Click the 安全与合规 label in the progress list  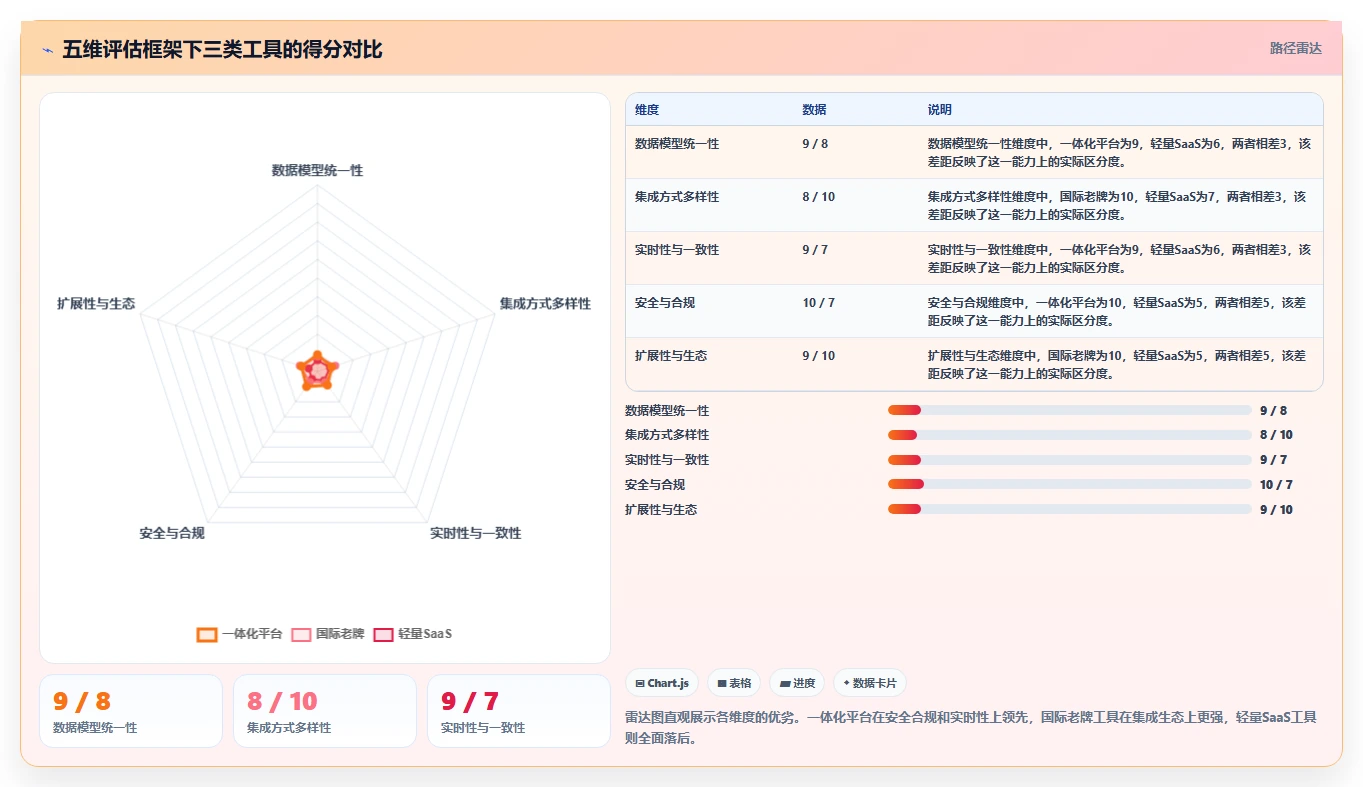coord(655,485)
